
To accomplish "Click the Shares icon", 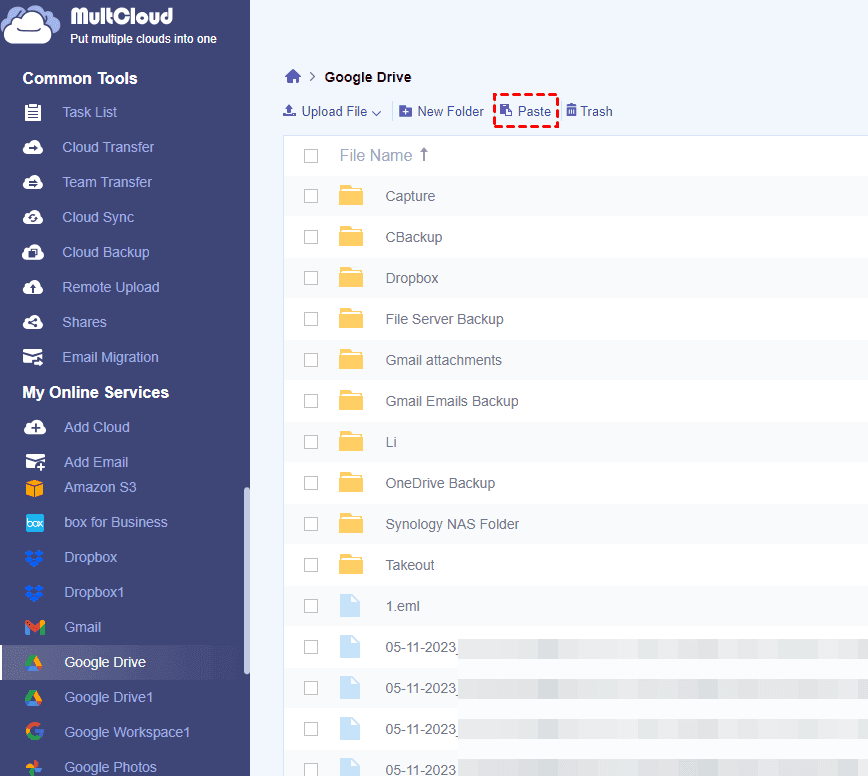I will pyautogui.click(x=33, y=322).
